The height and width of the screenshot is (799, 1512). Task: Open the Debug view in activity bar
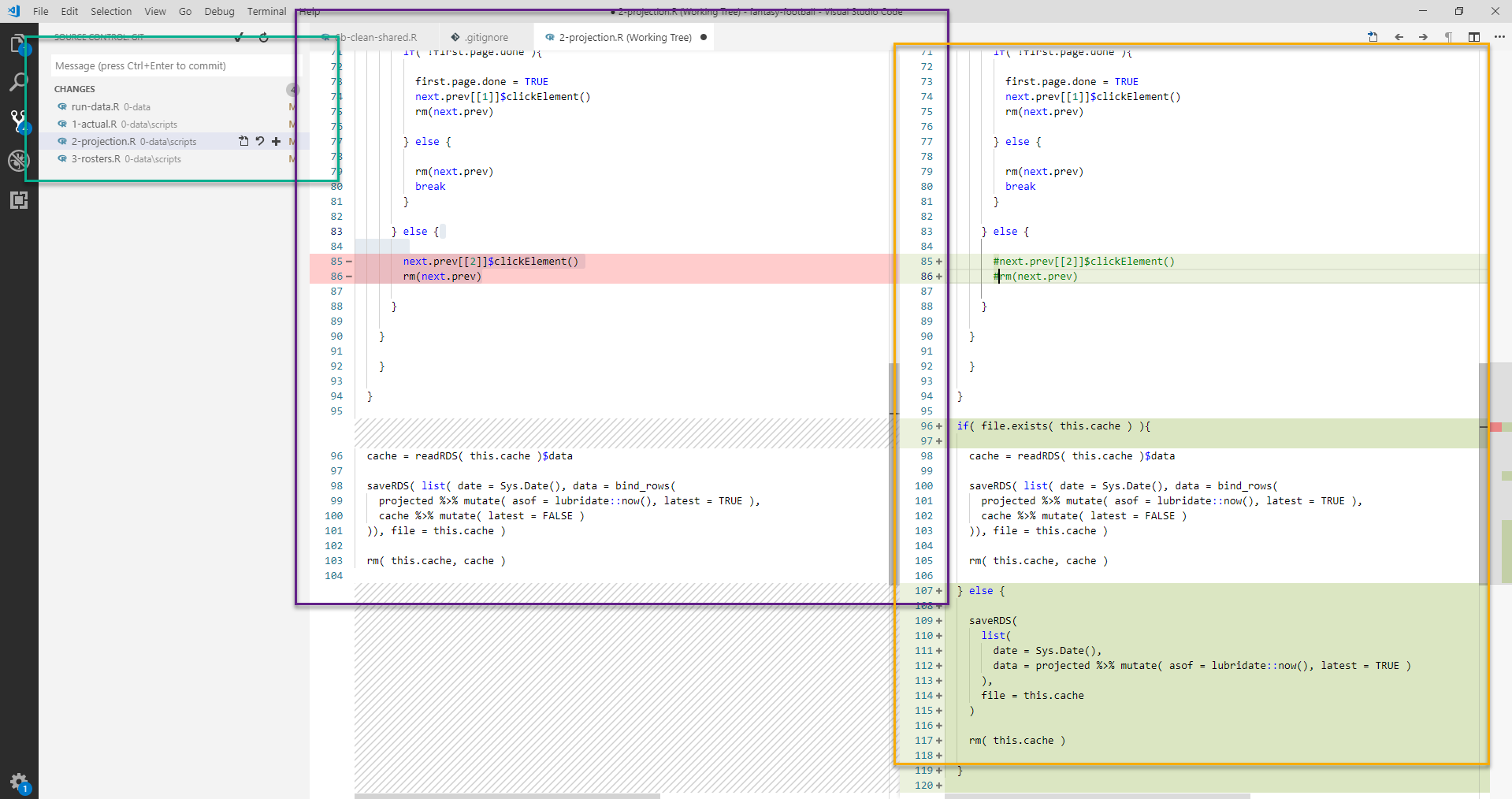[18, 161]
